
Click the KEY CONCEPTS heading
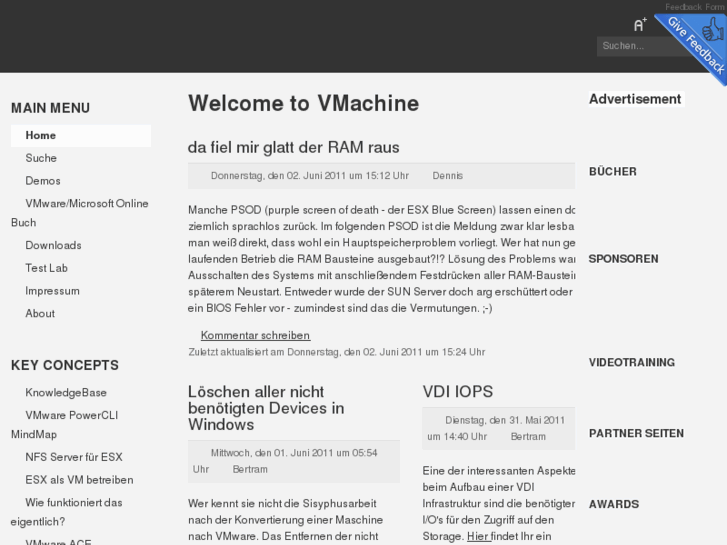tap(65, 365)
